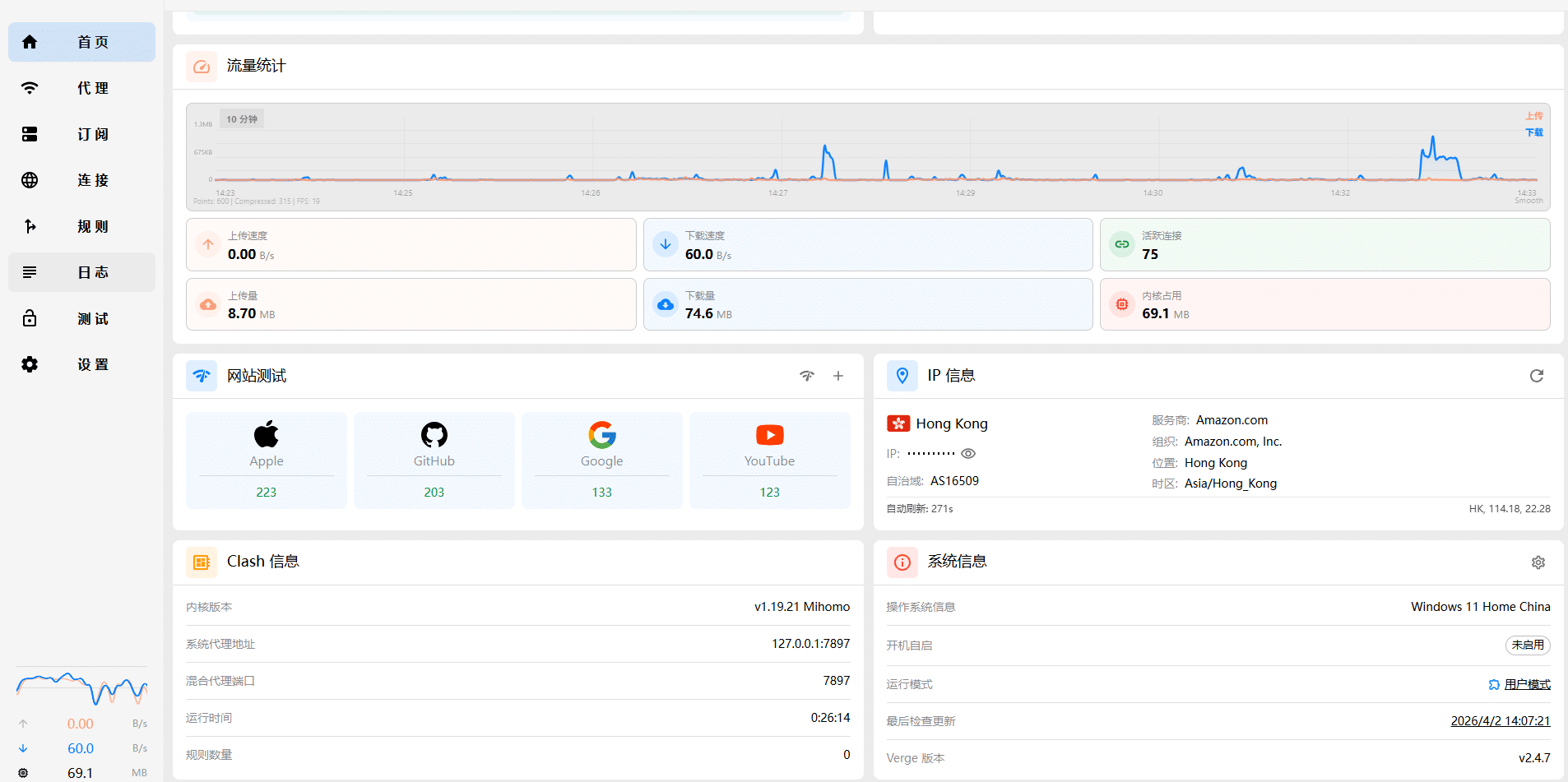Toggle the 开机自启 未启用 chip
Viewport: 1568px width, 782px height.
pos(1527,645)
